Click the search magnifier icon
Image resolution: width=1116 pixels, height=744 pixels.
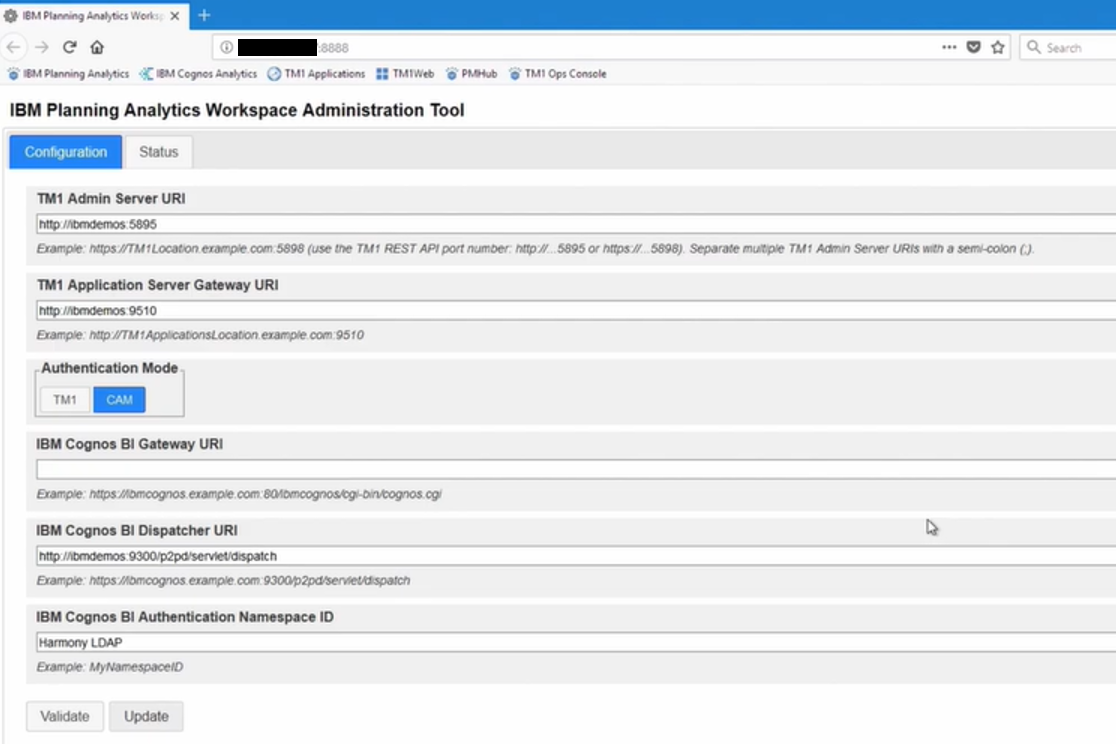click(x=1033, y=47)
